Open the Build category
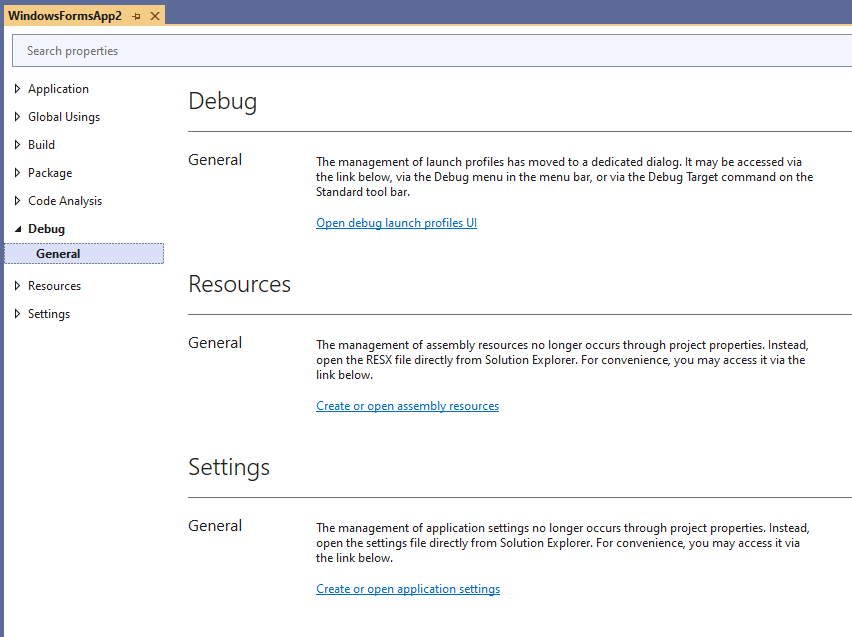Image resolution: width=852 pixels, height=637 pixels. pos(41,145)
